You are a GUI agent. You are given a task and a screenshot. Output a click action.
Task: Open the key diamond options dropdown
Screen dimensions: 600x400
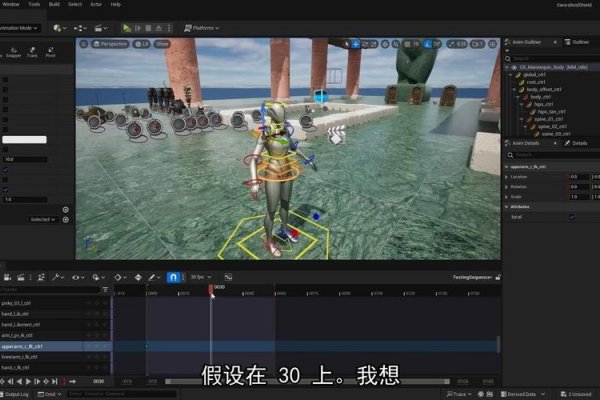tap(121, 278)
